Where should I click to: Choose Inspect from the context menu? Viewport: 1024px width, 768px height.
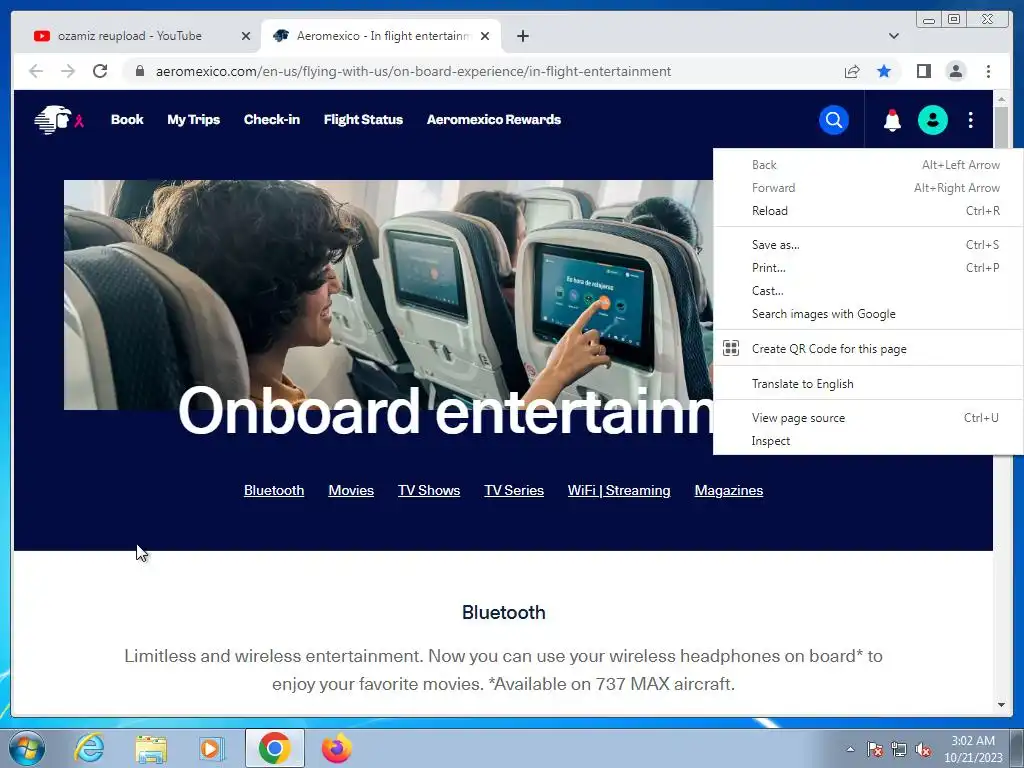click(x=869, y=441)
